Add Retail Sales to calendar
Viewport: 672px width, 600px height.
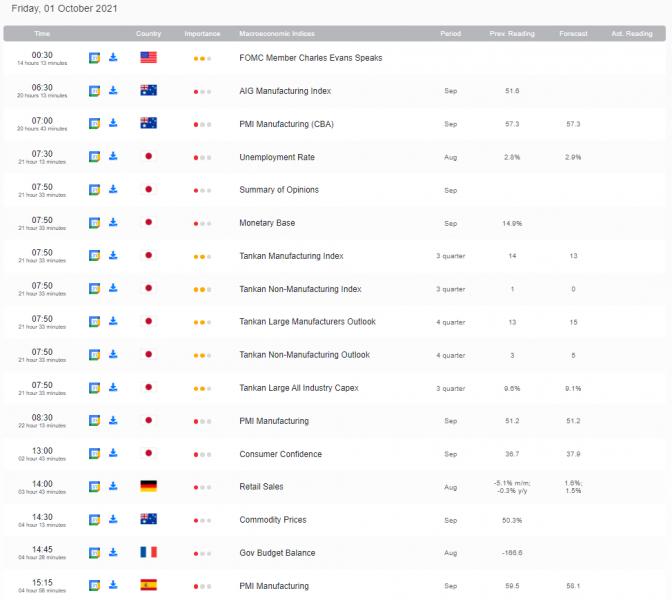pyautogui.click(x=94, y=486)
